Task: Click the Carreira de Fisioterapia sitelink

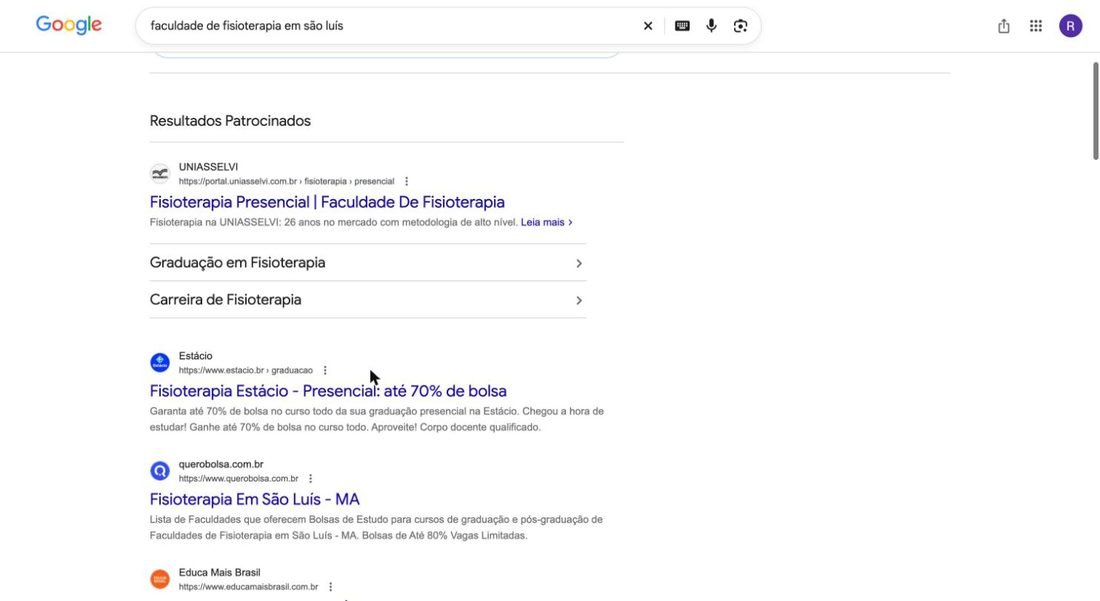Action: coord(225,300)
